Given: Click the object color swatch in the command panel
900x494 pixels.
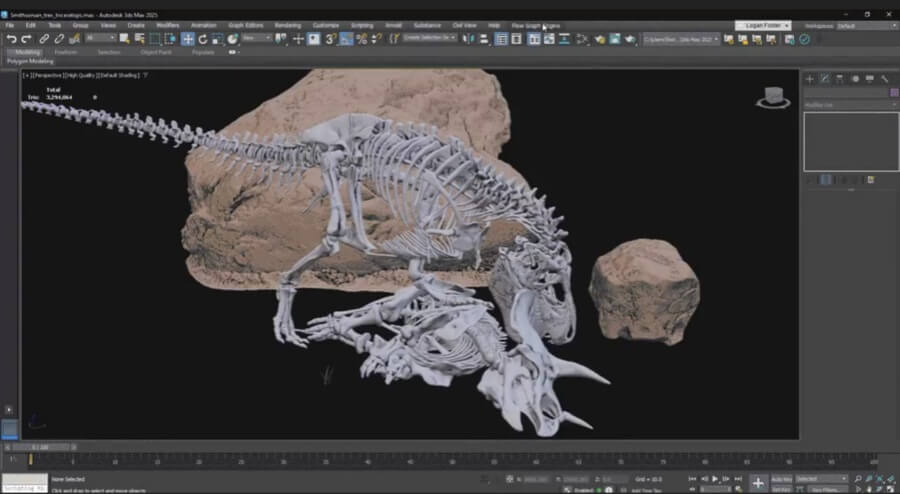Looking at the screenshot, I should [x=894, y=92].
